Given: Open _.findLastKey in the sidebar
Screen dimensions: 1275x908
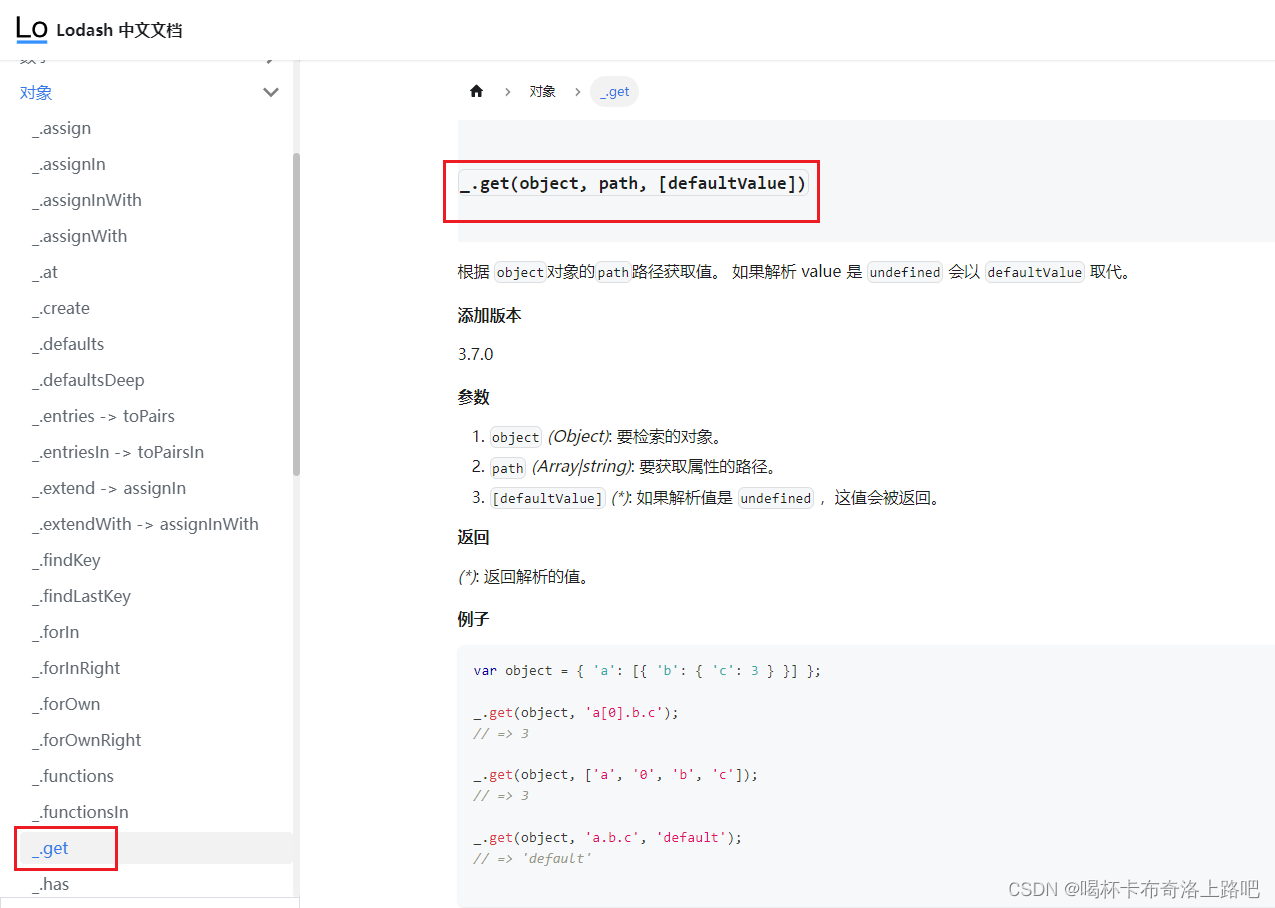Looking at the screenshot, I should click(x=81, y=596).
